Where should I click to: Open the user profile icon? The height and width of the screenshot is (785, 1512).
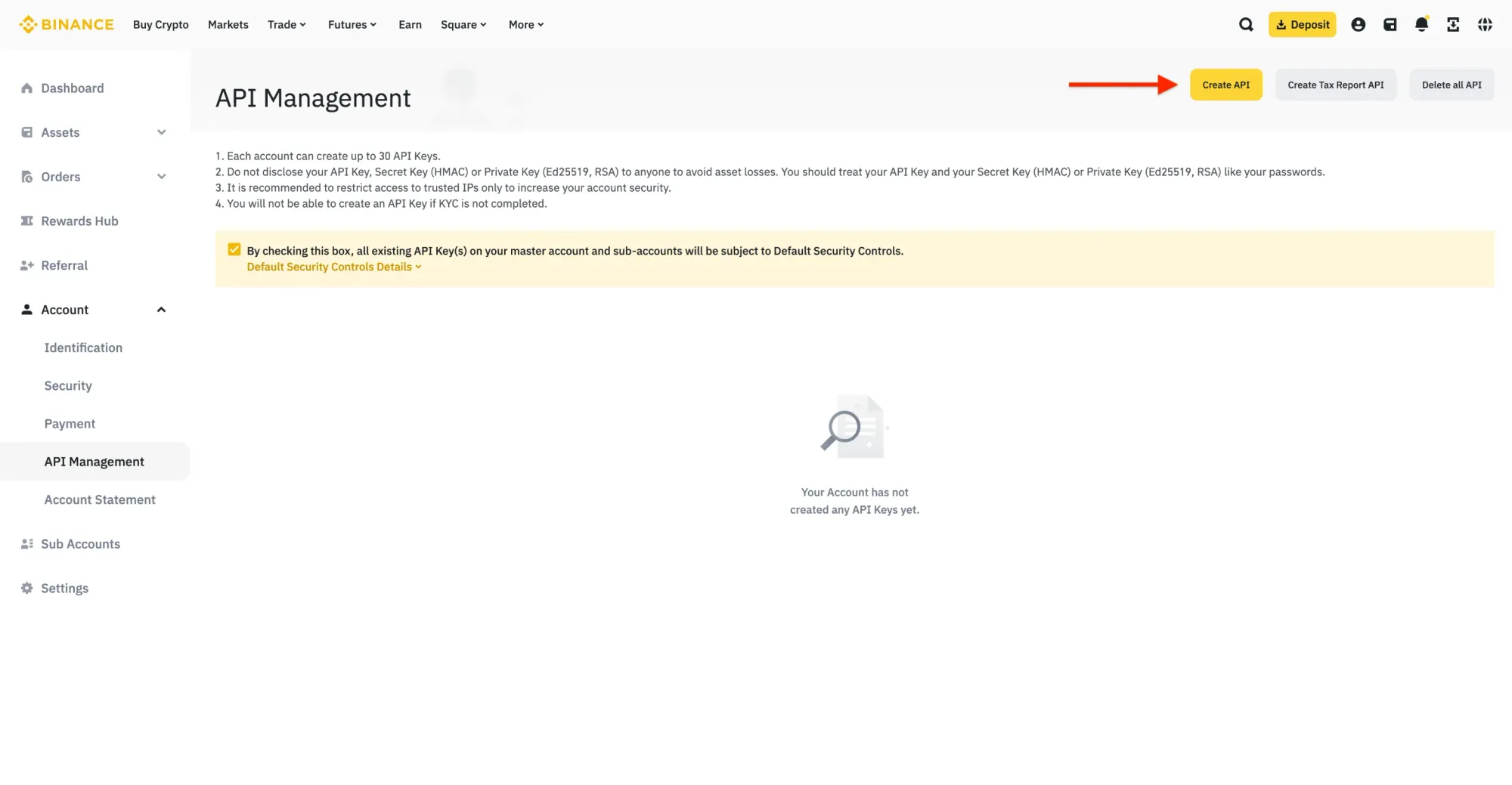pyautogui.click(x=1358, y=25)
